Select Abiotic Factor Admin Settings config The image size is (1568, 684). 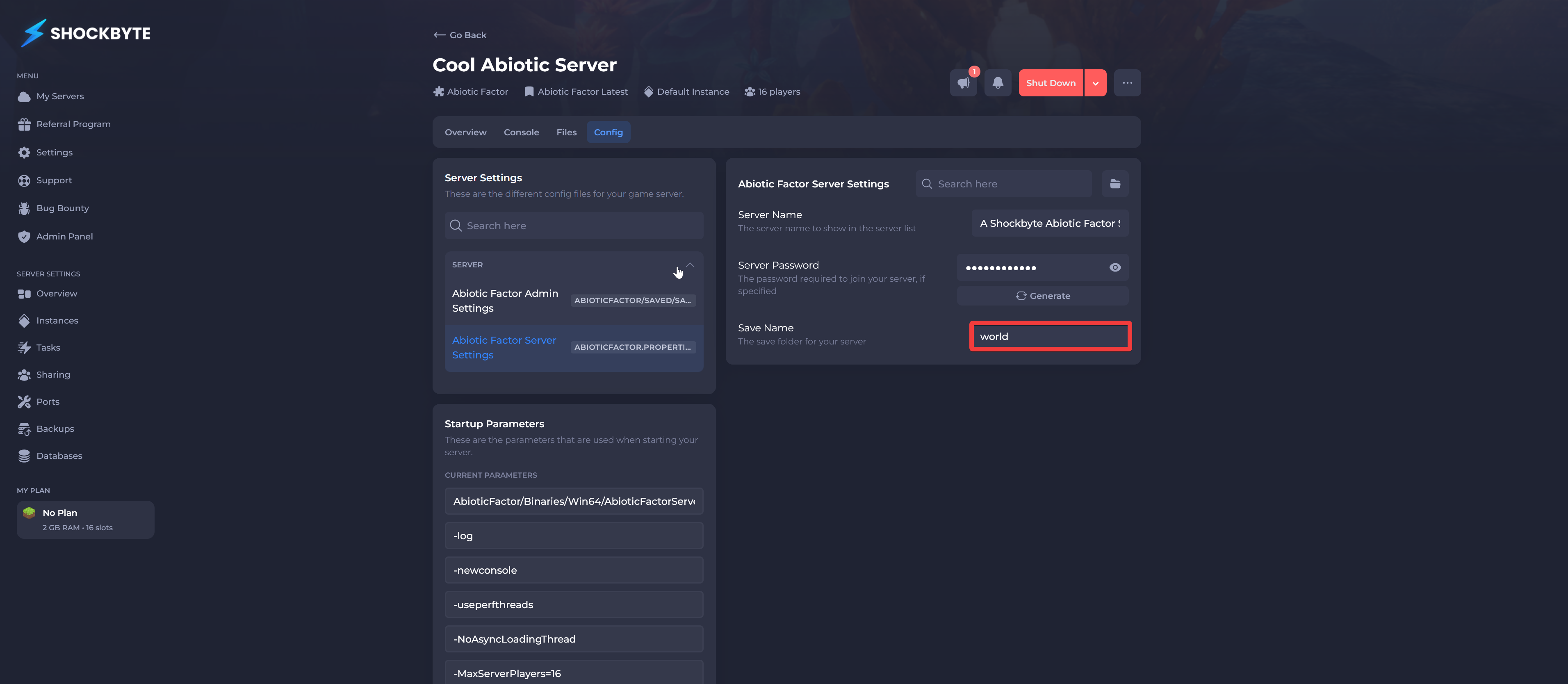pyautogui.click(x=574, y=301)
